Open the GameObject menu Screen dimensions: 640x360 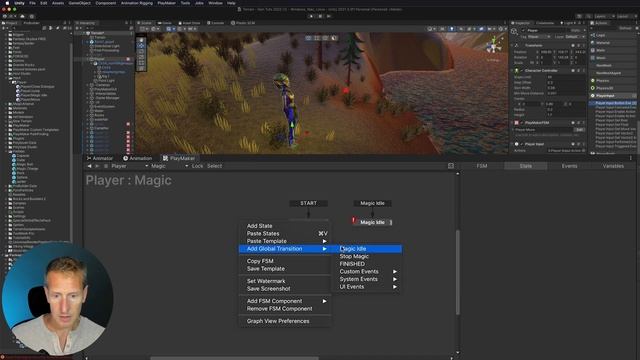pos(80,3)
